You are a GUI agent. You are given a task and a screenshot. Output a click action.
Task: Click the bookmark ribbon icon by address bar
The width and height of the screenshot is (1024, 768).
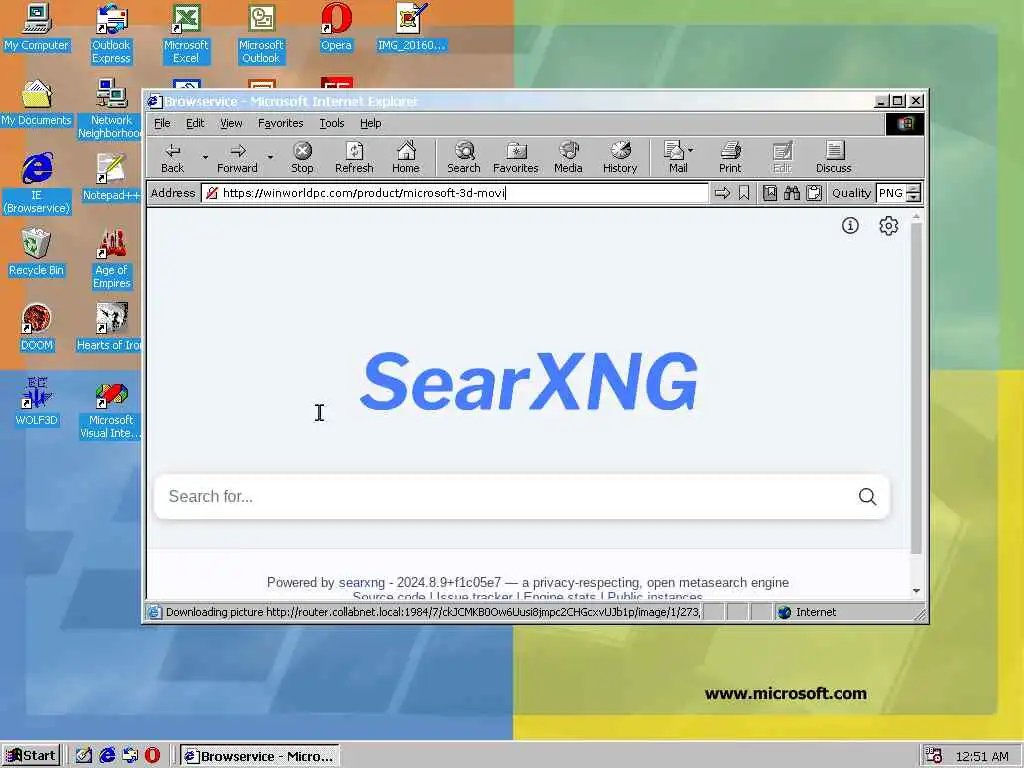click(744, 193)
